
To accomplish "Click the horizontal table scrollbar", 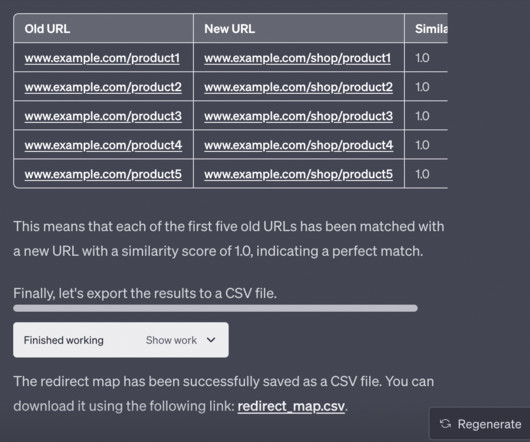I will coord(215,308).
